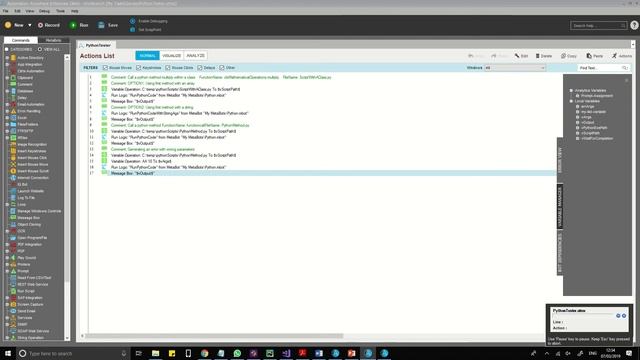Open the Actions button menu

click(622, 56)
